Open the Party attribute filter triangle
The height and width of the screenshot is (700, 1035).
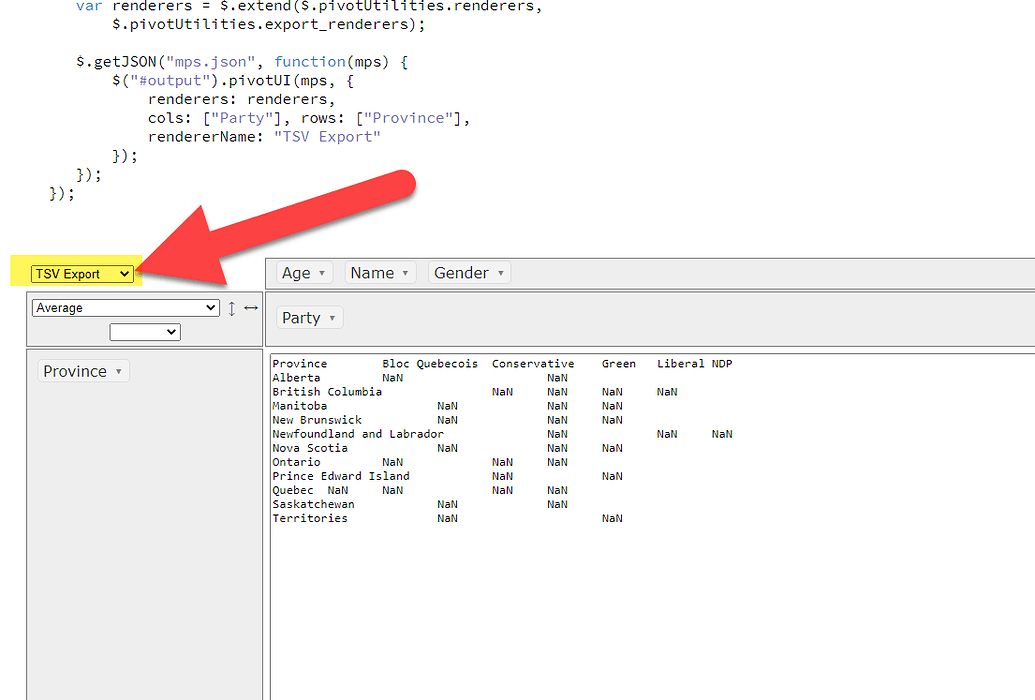pyautogui.click(x=331, y=317)
